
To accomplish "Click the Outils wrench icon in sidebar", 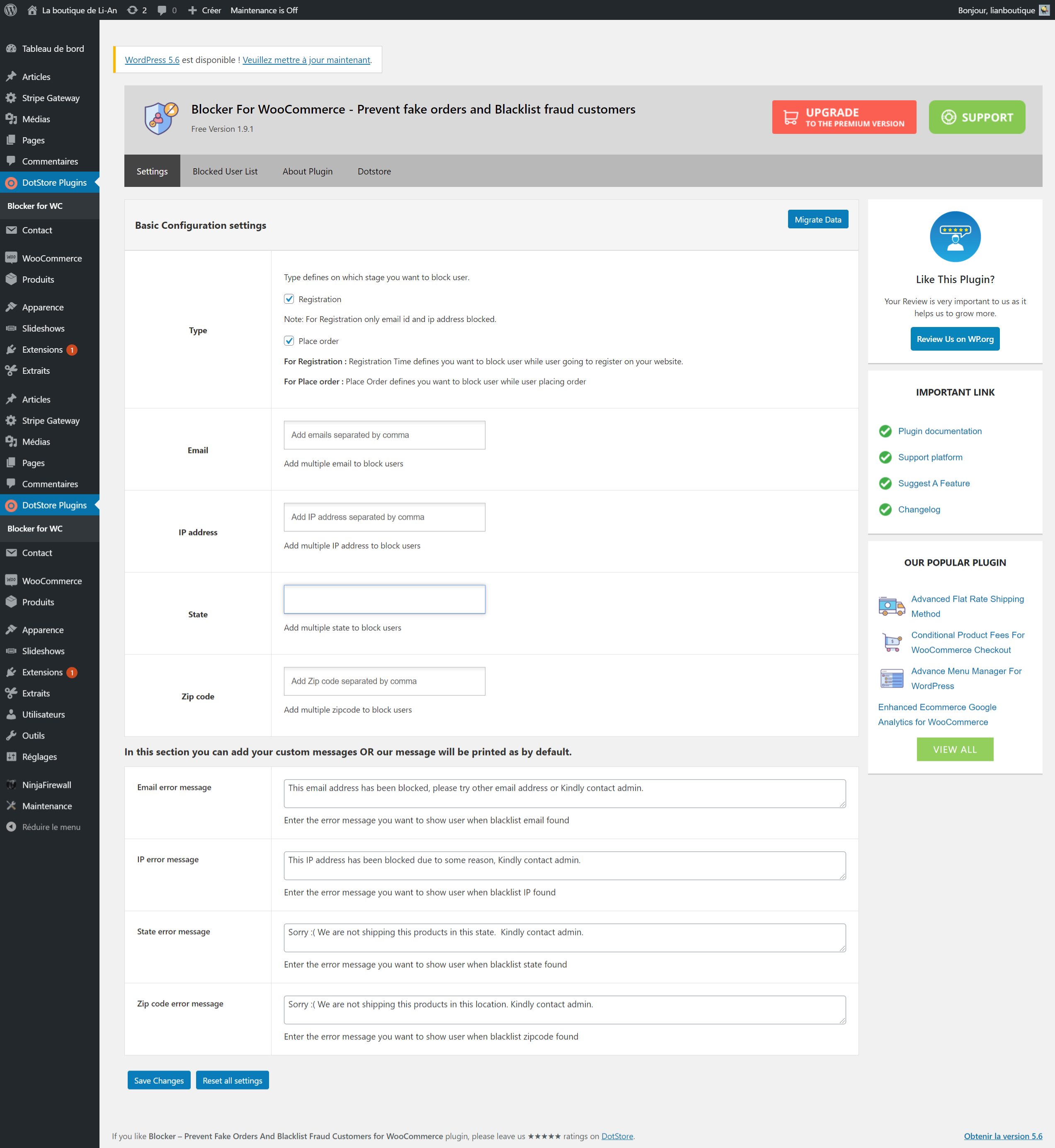I will [x=12, y=735].
